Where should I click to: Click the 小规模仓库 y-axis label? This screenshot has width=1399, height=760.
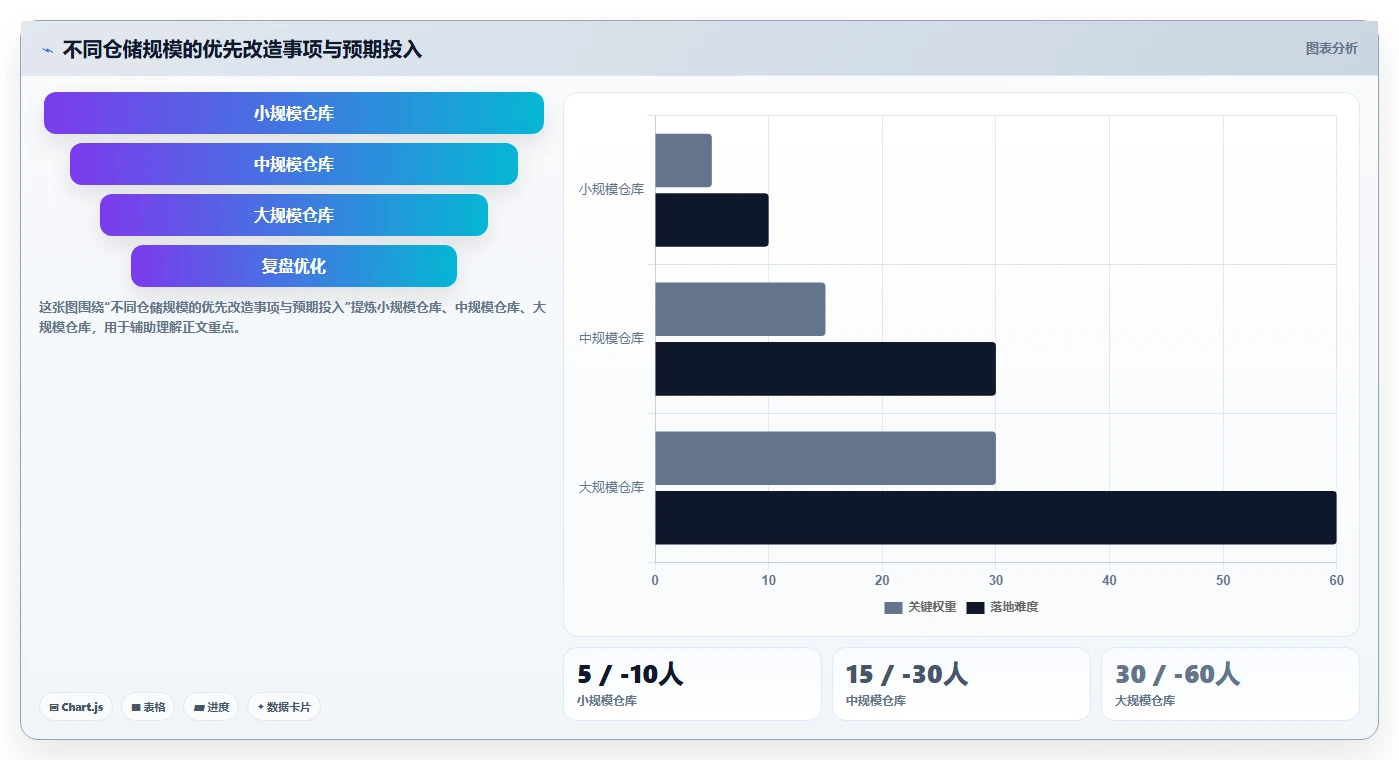point(611,189)
